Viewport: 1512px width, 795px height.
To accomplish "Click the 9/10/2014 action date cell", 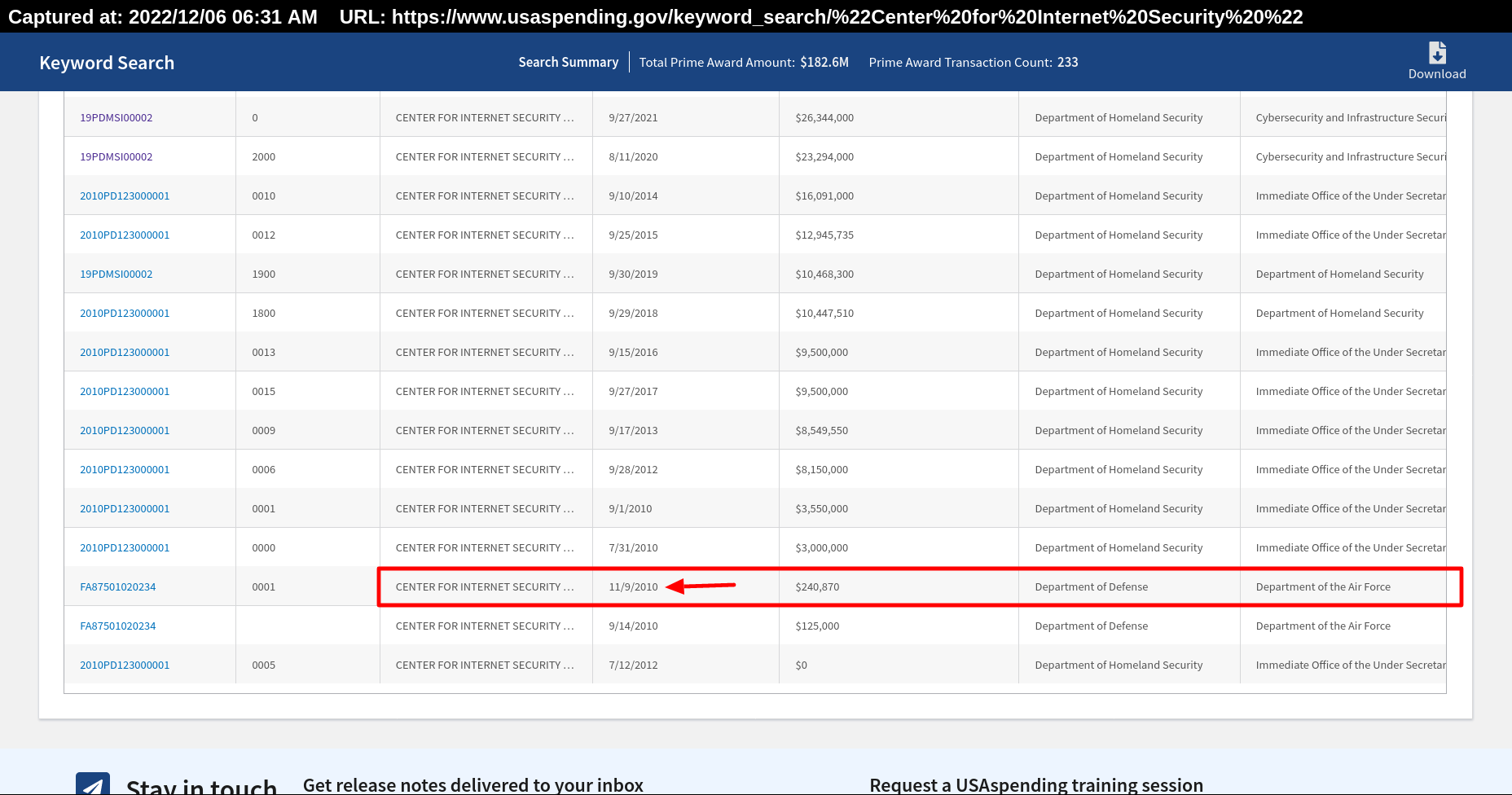I will (686, 195).
